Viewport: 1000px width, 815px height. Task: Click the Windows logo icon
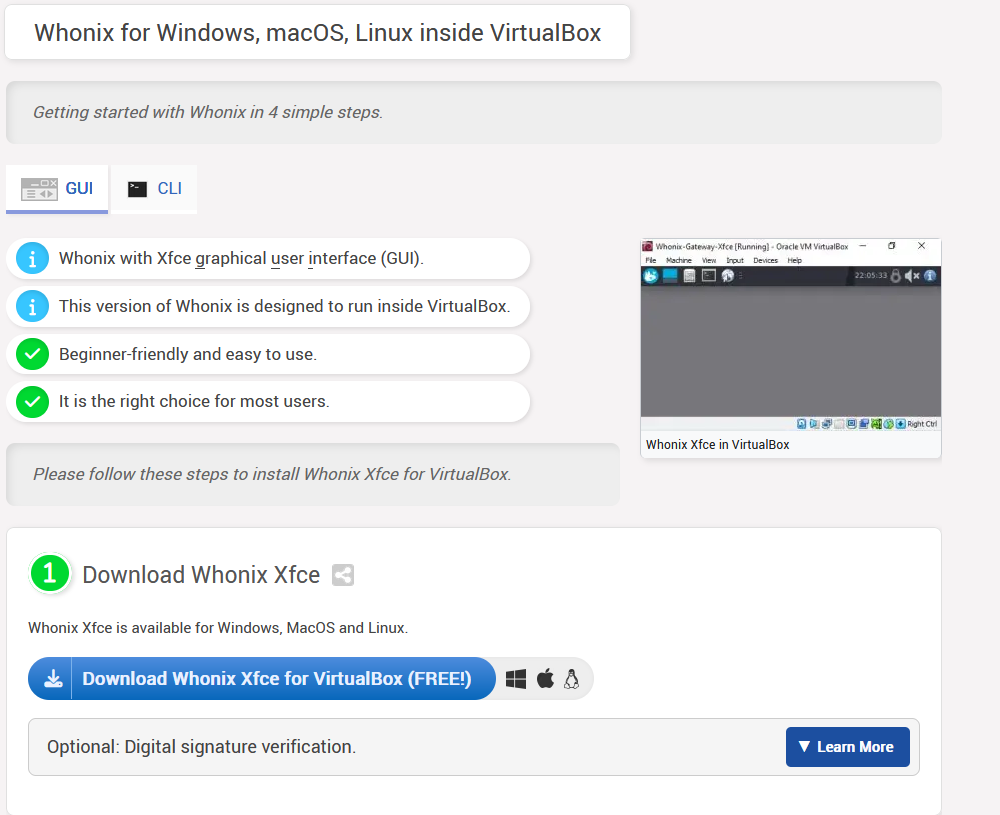tap(516, 679)
